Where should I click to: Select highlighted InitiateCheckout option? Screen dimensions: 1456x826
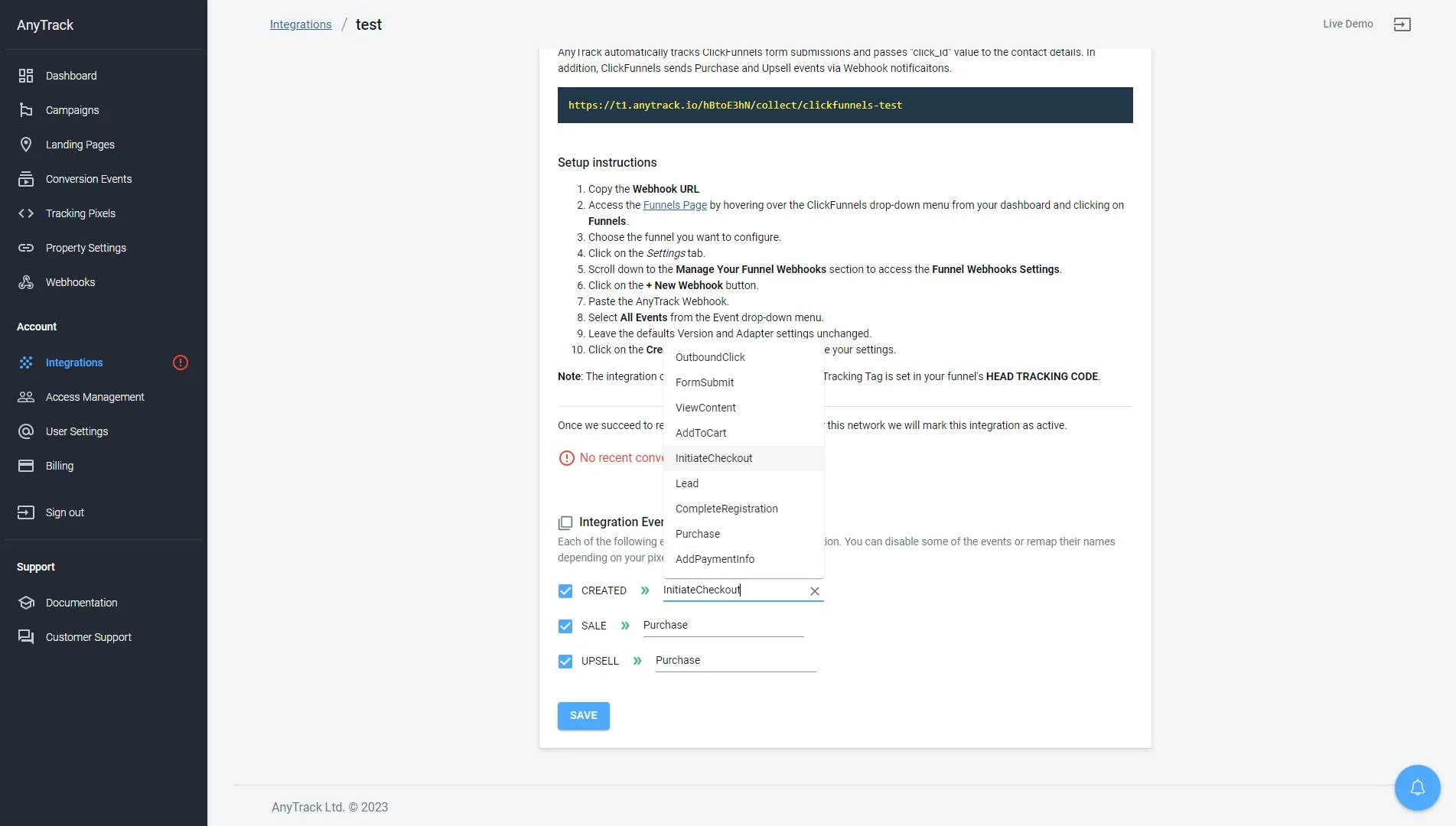(x=744, y=458)
